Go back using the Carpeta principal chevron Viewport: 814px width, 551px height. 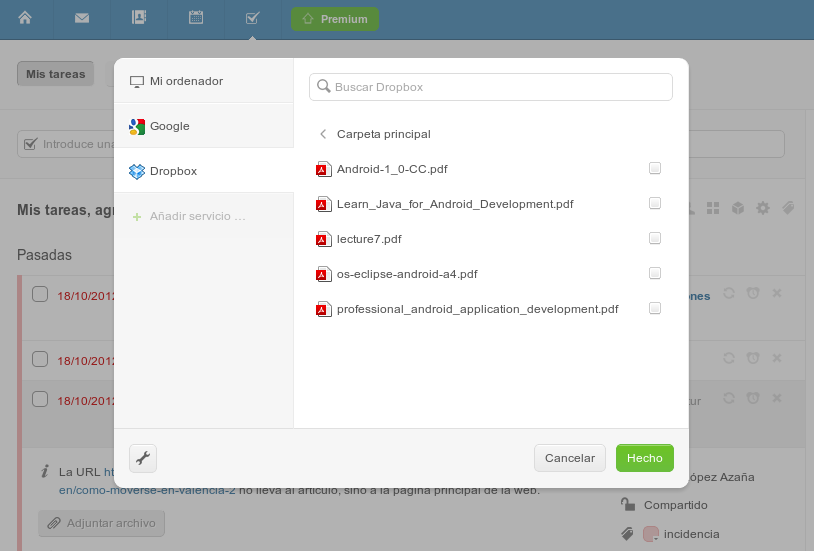(323, 134)
